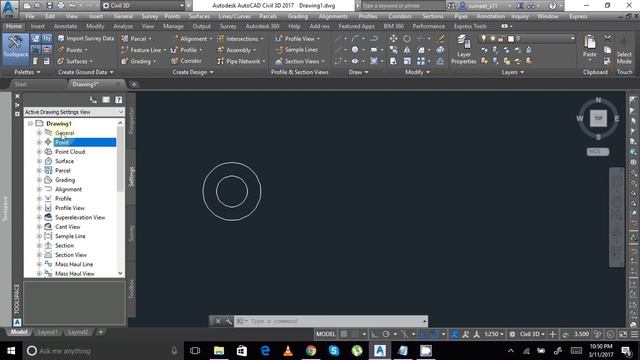Click the ViewCube TOP face
The image size is (640, 360).
click(x=598, y=118)
